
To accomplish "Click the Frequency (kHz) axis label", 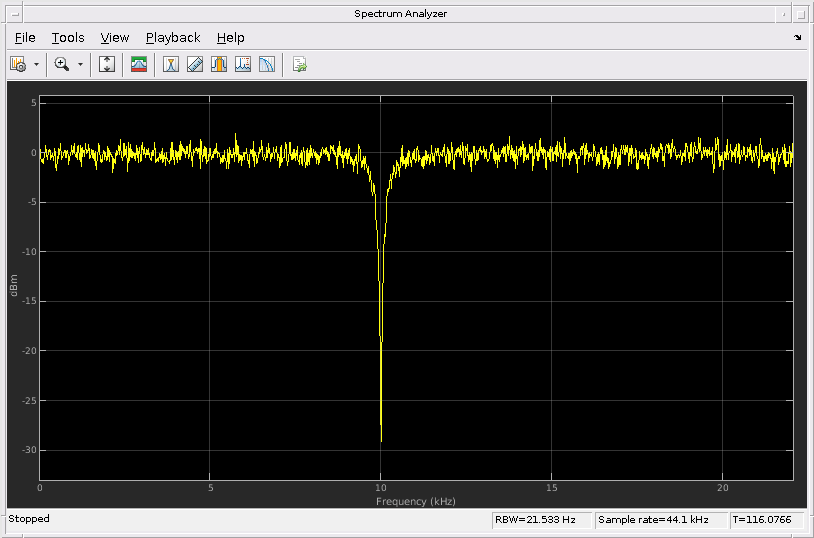I will pyautogui.click(x=416, y=502).
